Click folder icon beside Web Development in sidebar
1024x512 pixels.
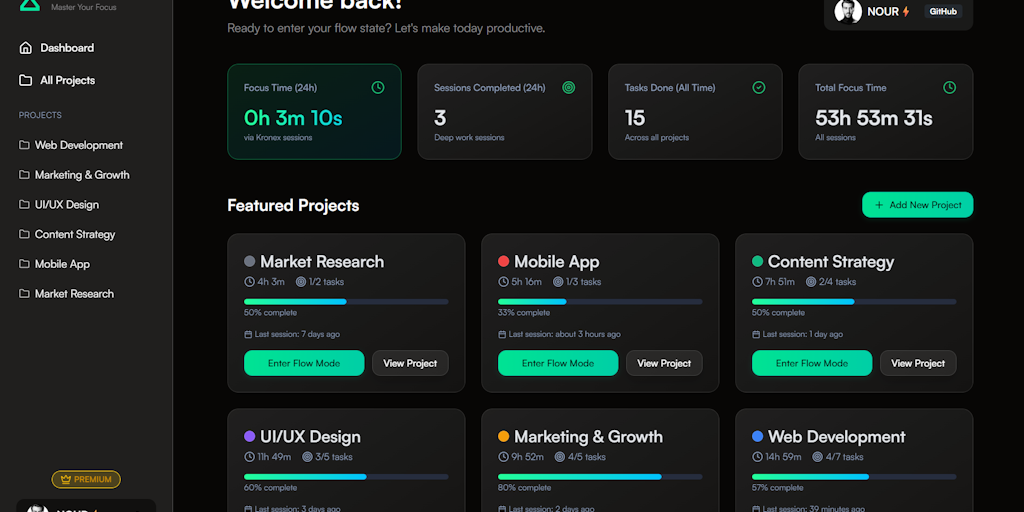coord(24,145)
